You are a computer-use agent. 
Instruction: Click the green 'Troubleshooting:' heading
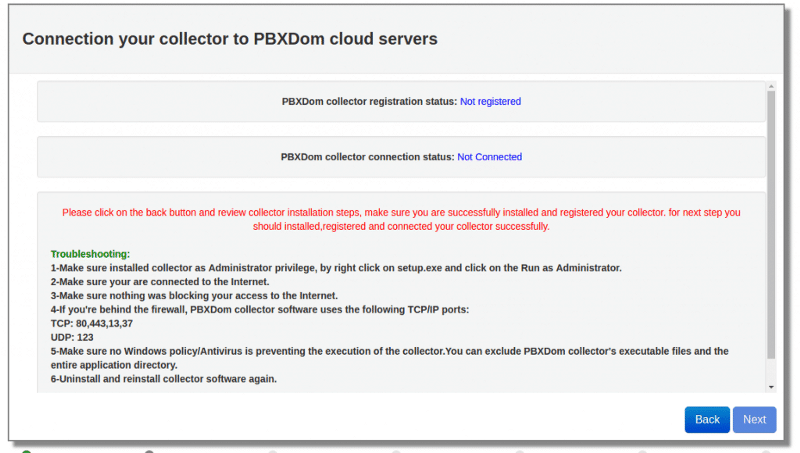90,254
